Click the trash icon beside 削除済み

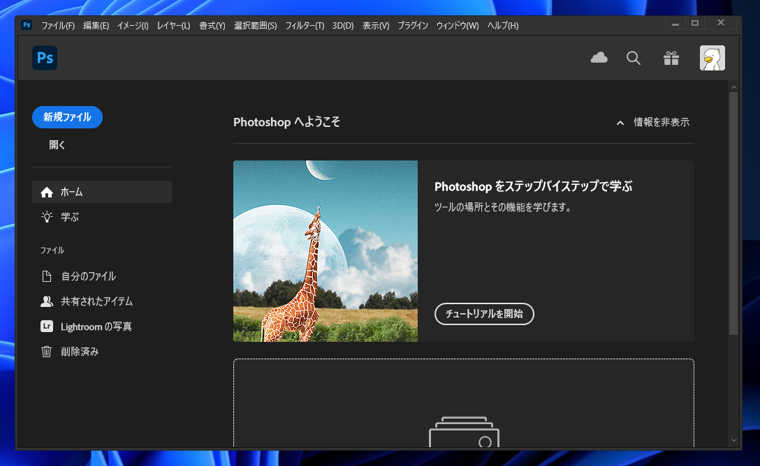tap(46, 351)
